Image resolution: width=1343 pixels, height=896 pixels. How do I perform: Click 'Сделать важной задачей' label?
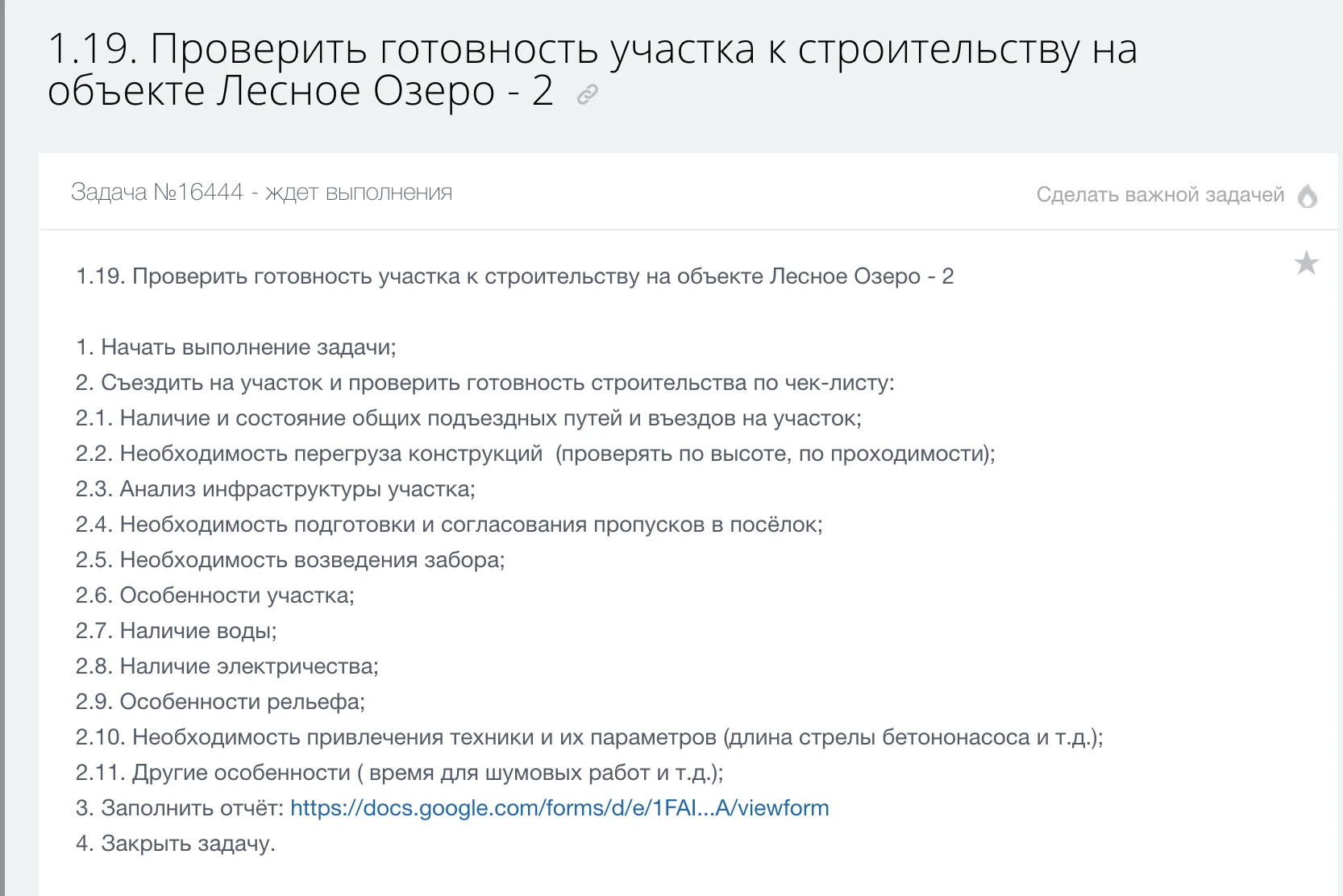click(x=1160, y=194)
